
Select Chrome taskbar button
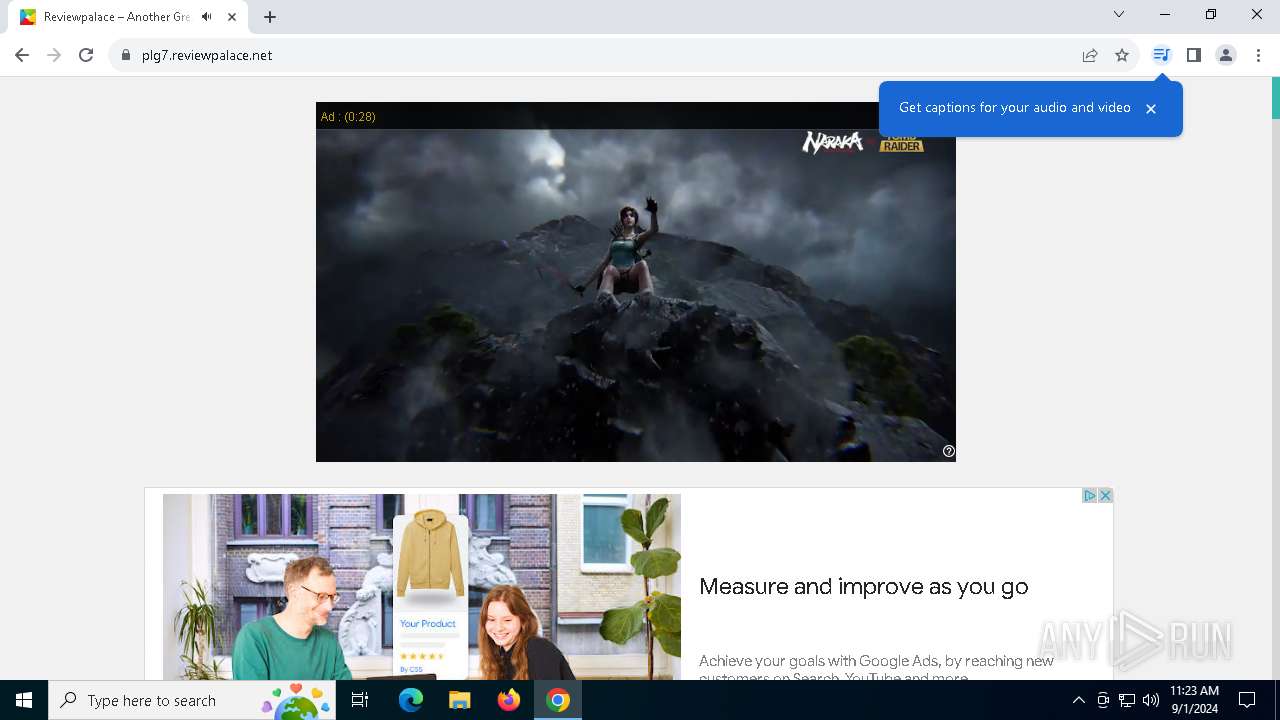click(558, 700)
